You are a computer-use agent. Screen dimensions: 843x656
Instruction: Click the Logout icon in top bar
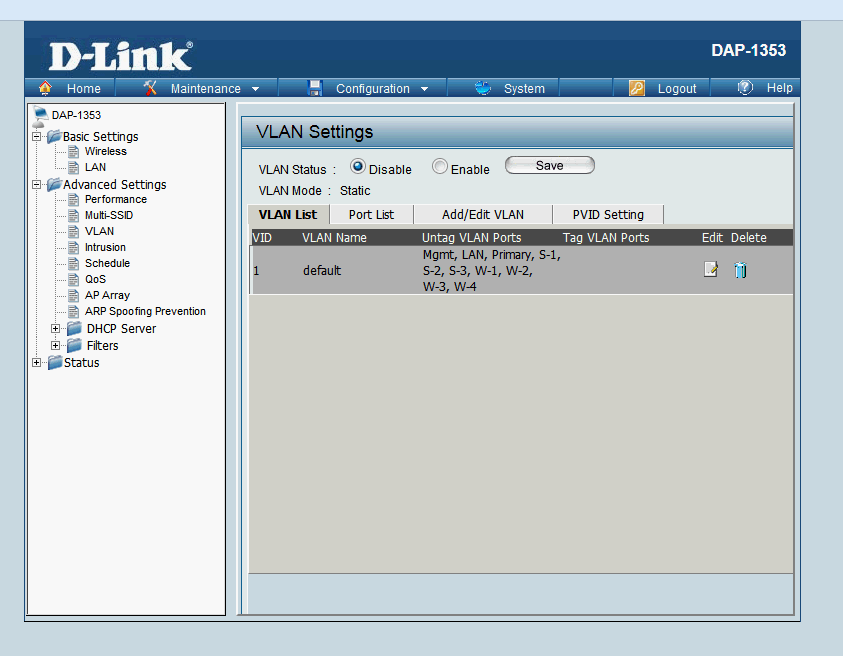637,88
